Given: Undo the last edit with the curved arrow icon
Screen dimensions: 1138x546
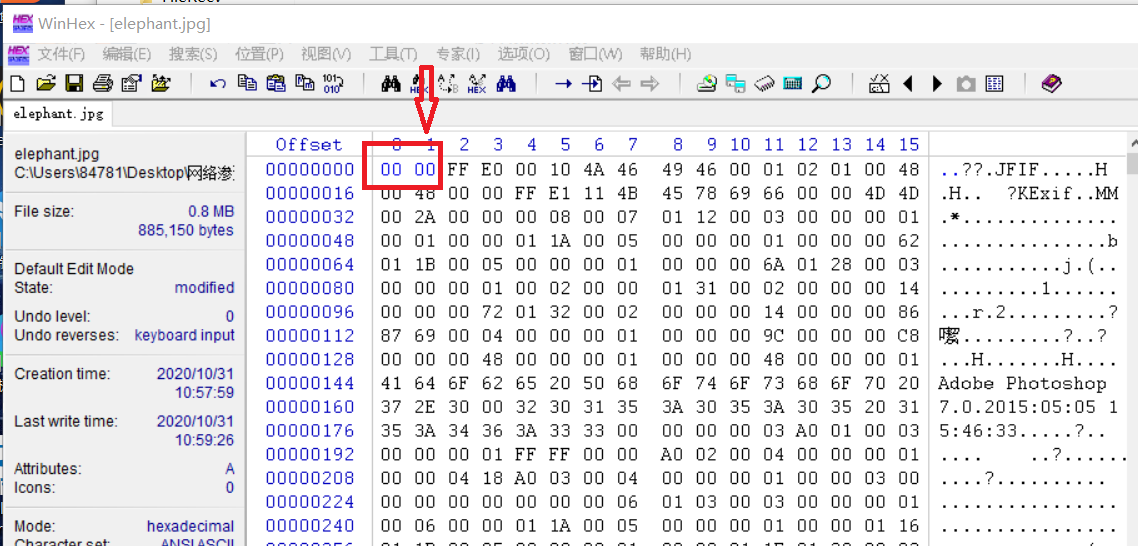Looking at the screenshot, I should coord(217,83).
